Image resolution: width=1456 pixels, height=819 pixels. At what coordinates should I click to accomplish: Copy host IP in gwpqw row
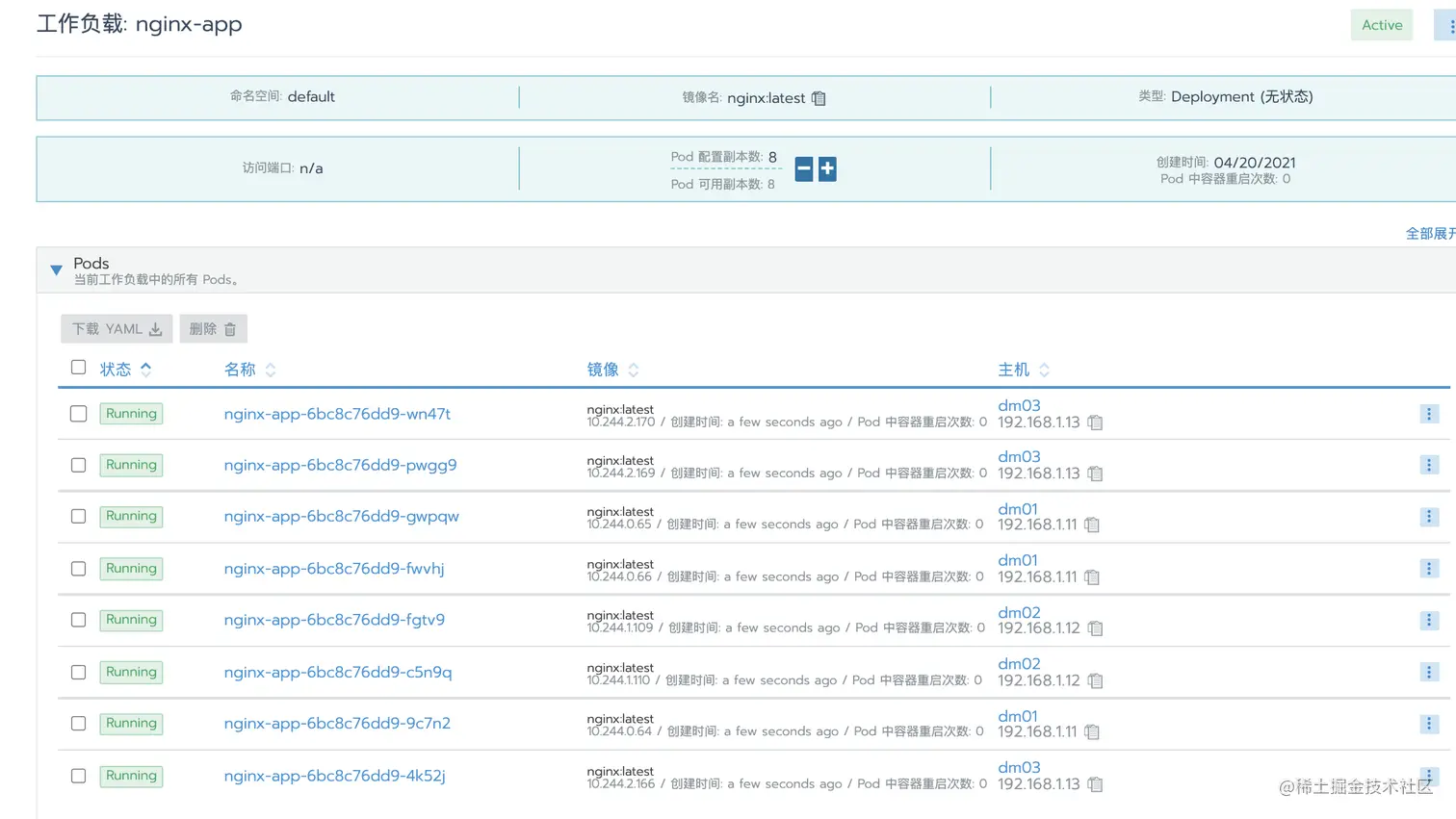tap(1092, 525)
